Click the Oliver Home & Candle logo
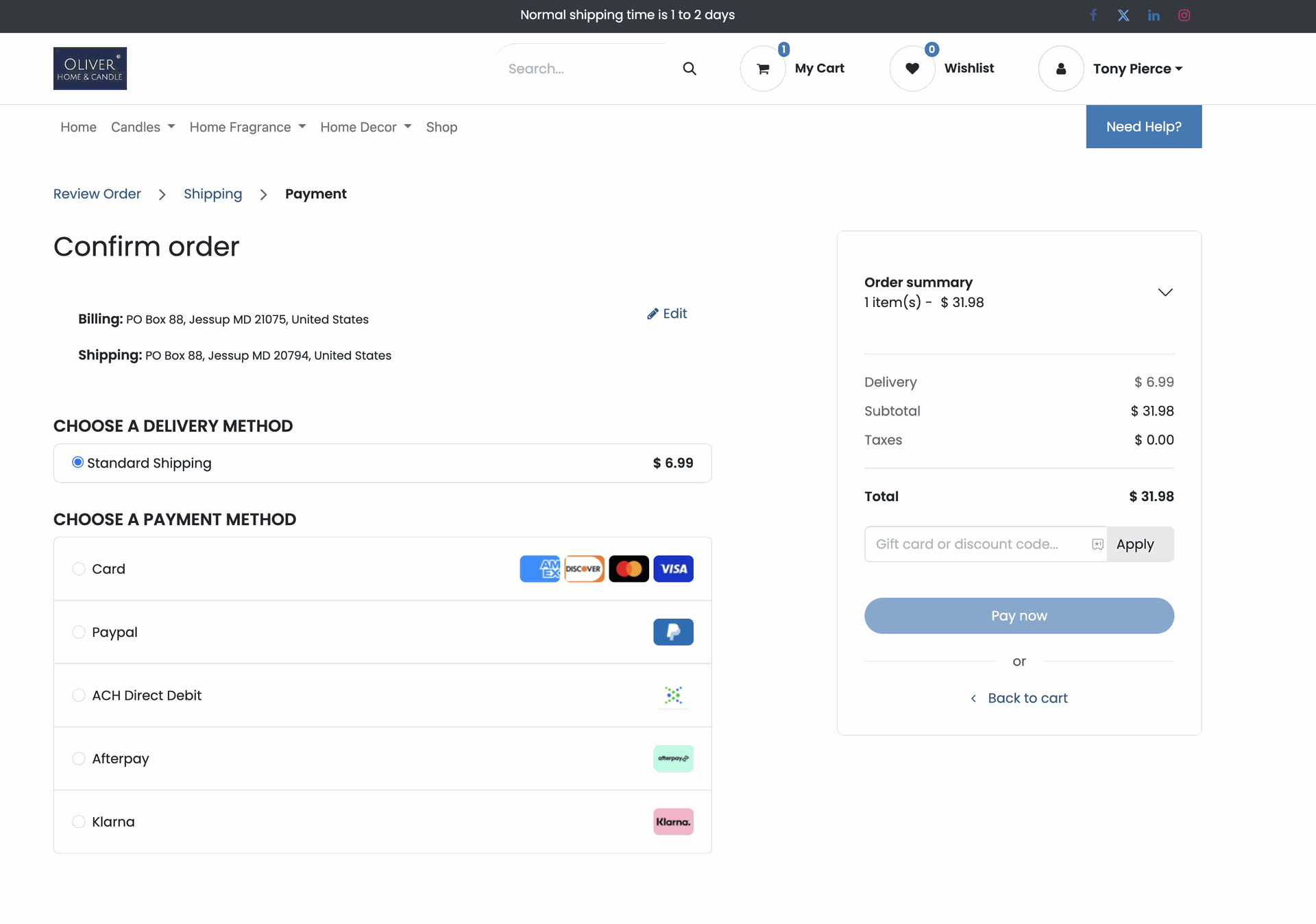This screenshot has height=924, width=1316. click(90, 69)
